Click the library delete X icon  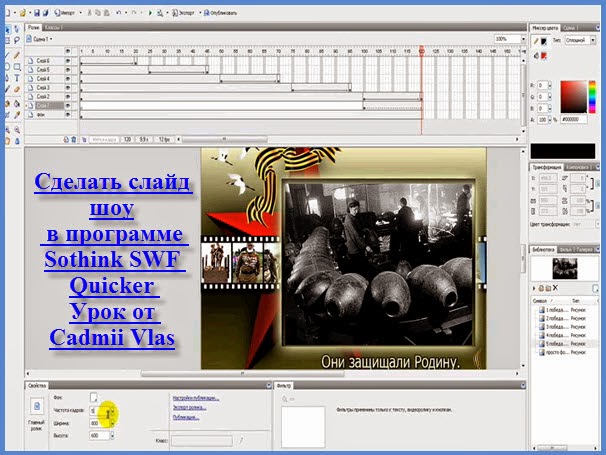point(555,288)
